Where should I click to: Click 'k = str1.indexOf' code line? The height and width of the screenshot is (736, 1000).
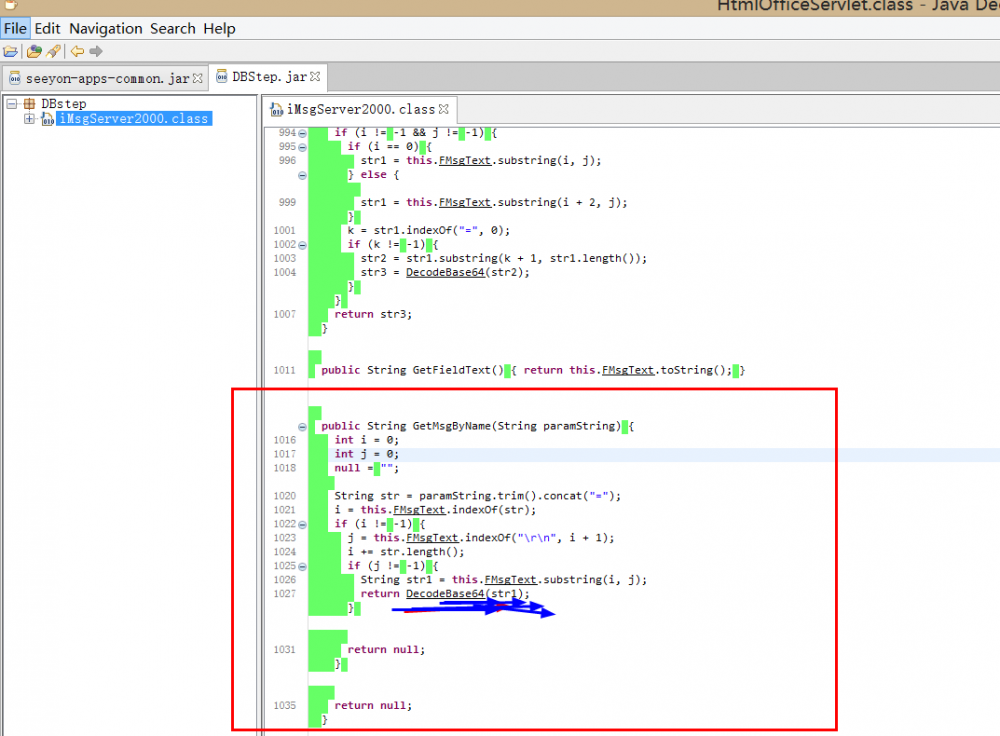click(429, 230)
